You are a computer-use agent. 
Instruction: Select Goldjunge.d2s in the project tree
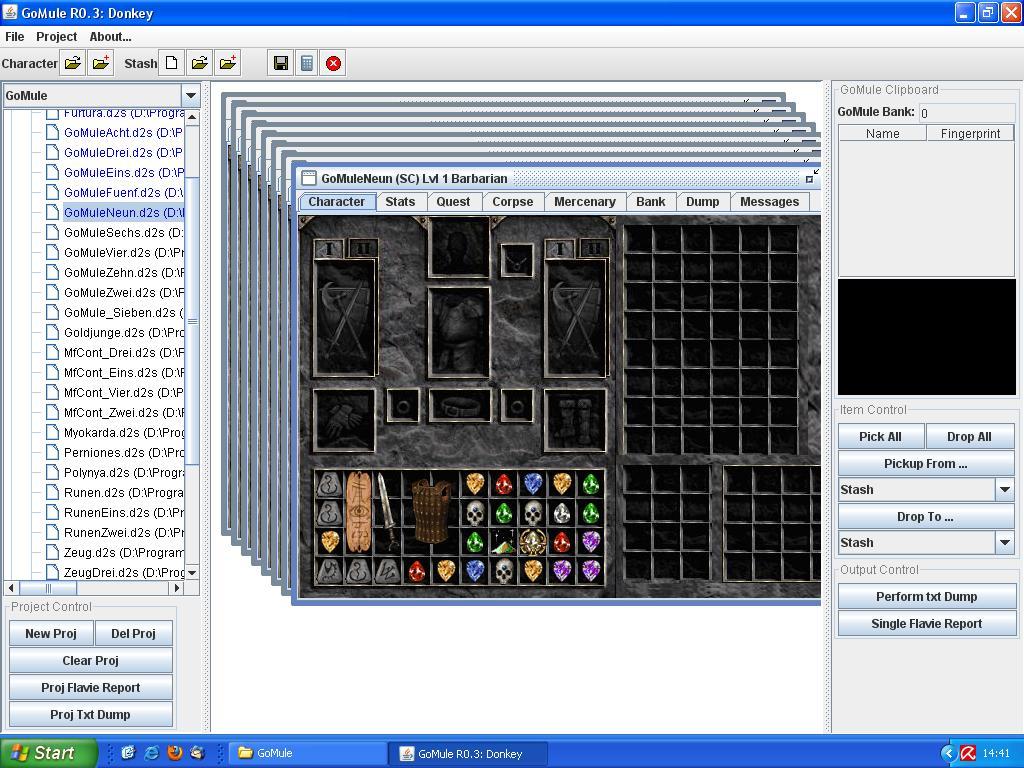point(123,332)
